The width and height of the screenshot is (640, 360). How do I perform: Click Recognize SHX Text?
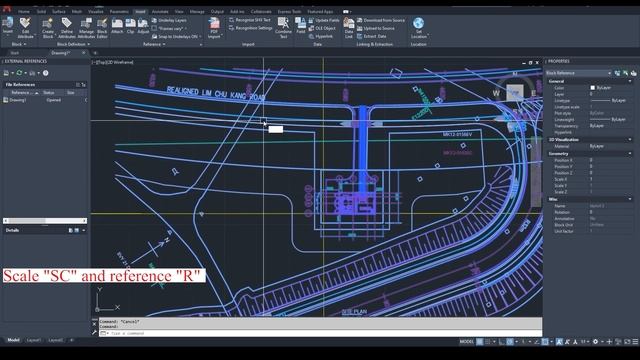250,20
